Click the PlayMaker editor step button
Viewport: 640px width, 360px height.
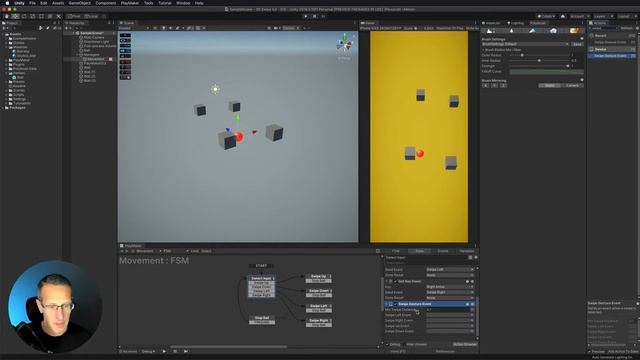(186, 351)
